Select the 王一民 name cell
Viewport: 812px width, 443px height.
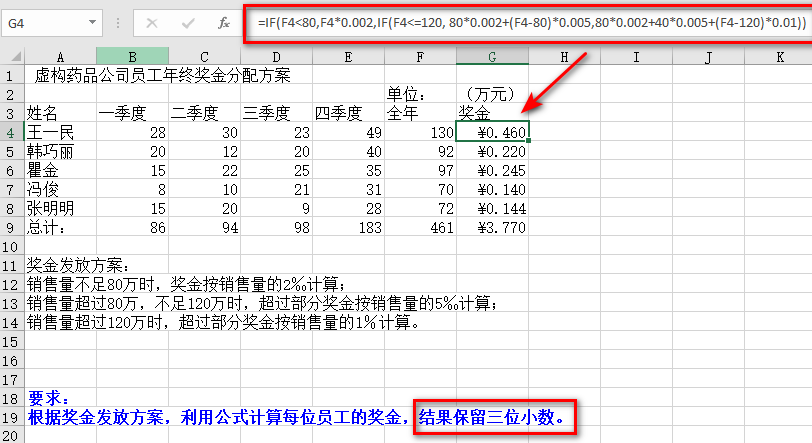(60, 132)
